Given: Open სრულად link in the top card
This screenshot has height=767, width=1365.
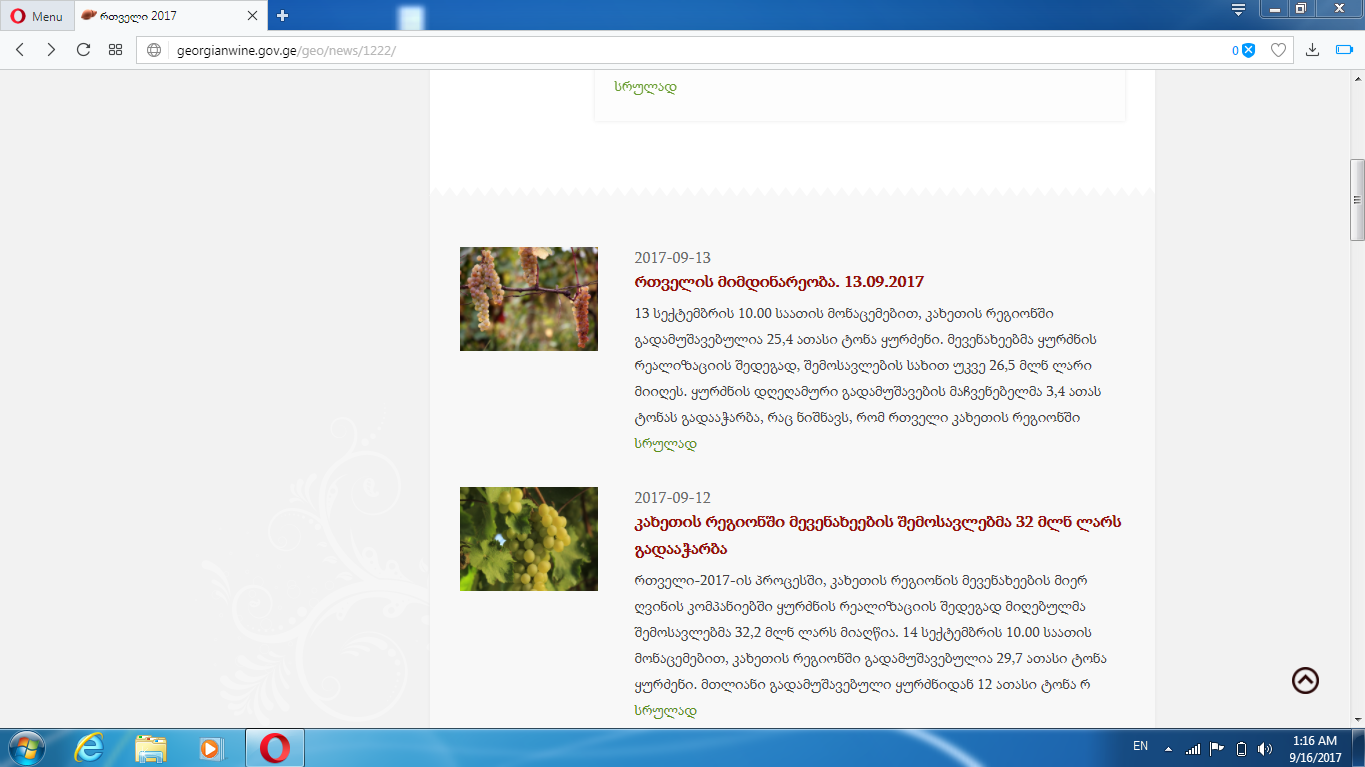Looking at the screenshot, I should click(645, 87).
